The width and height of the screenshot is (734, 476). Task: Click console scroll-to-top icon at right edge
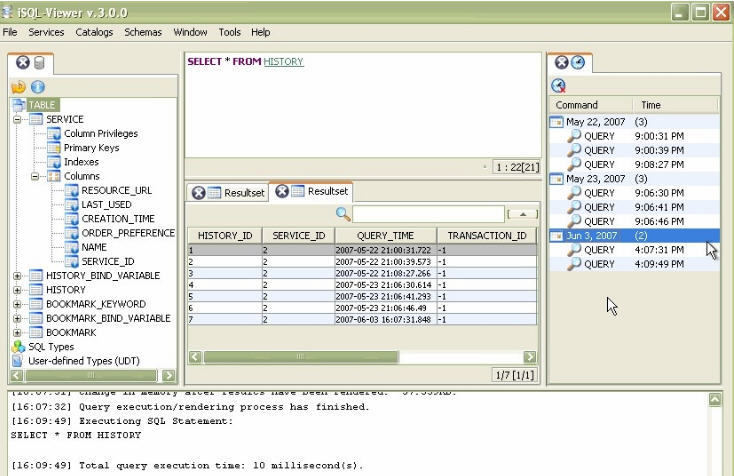pyautogui.click(x=715, y=400)
